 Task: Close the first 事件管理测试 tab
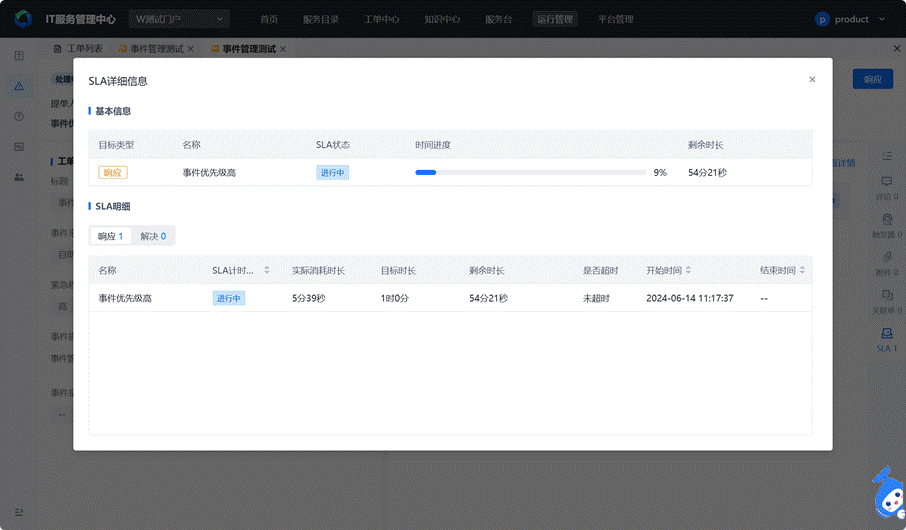[x=191, y=49]
